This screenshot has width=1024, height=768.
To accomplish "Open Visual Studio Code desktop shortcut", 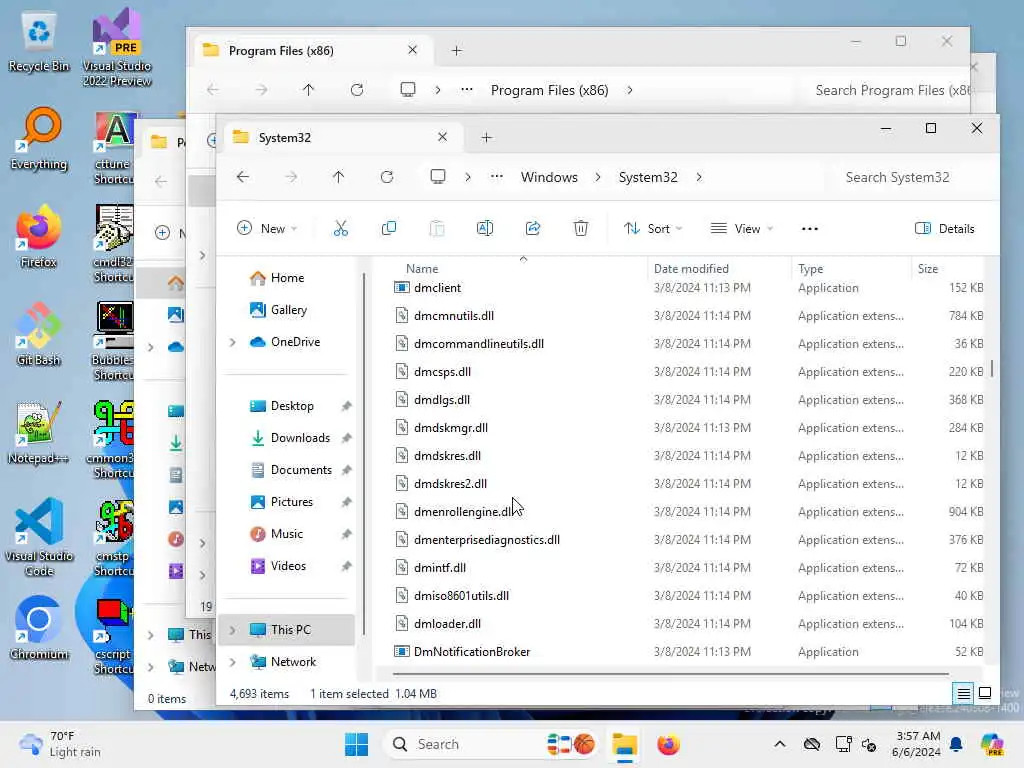I will point(39,537).
